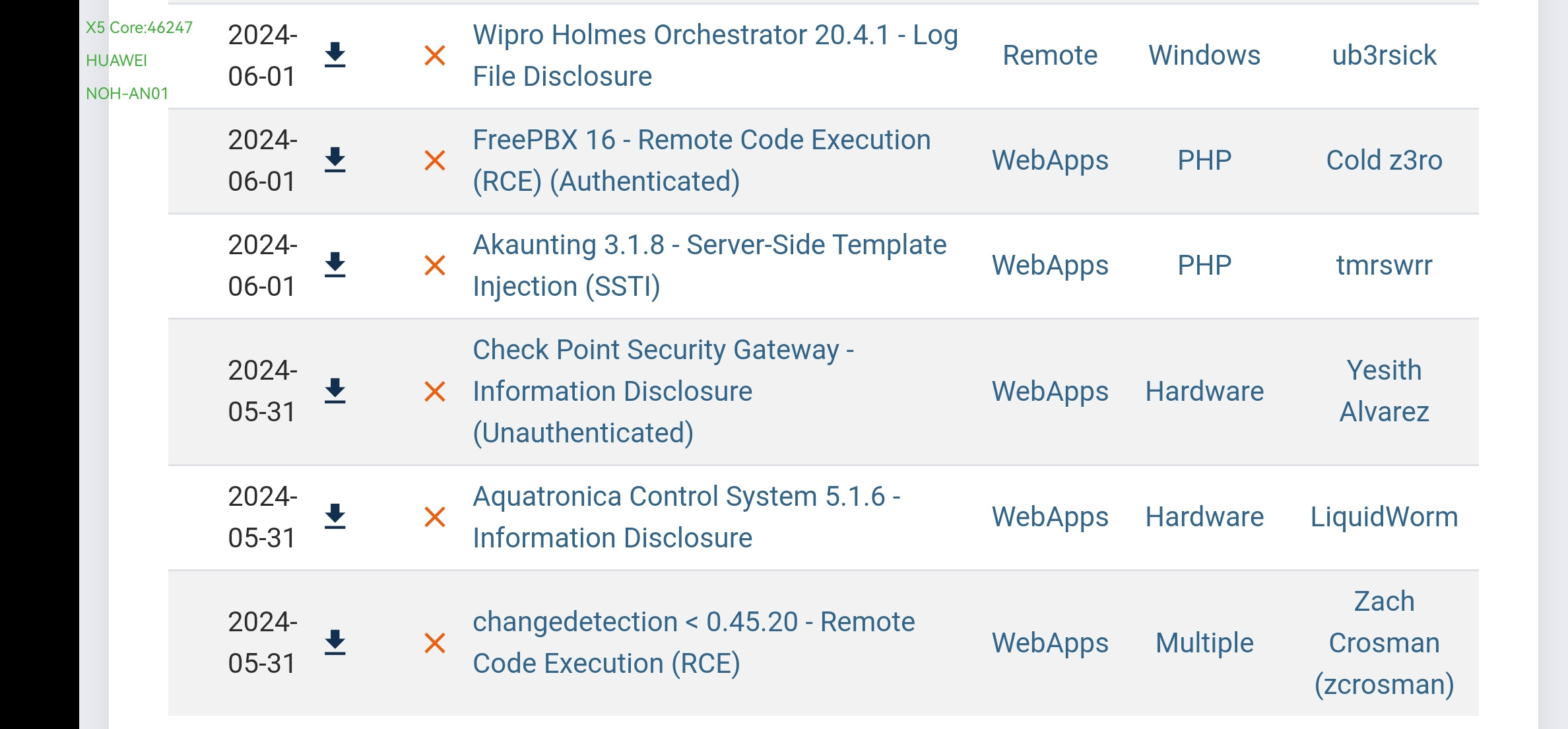1568x729 pixels.
Task: Click the orange X in the Wipro Holmes row
Action: pos(435,55)
